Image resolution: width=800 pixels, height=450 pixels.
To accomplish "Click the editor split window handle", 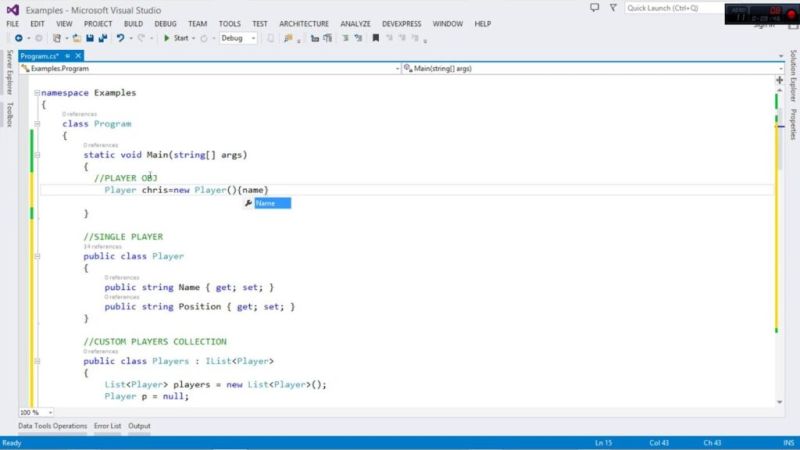I will coord(779,80).
